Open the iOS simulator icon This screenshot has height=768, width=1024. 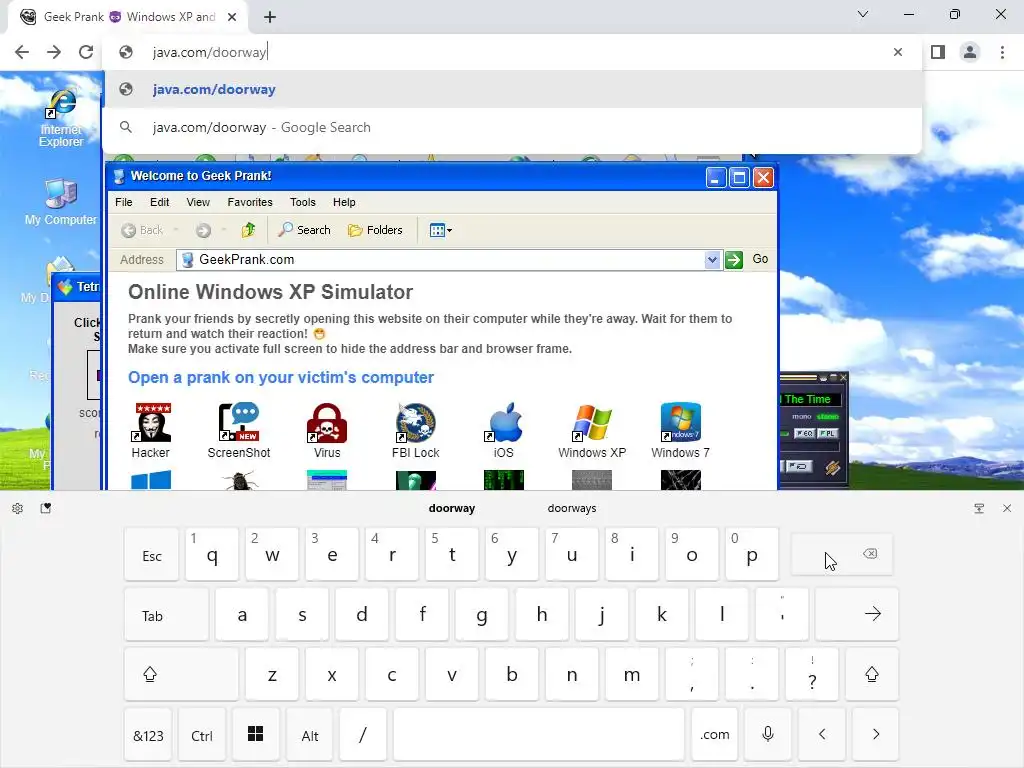(504, 430)
